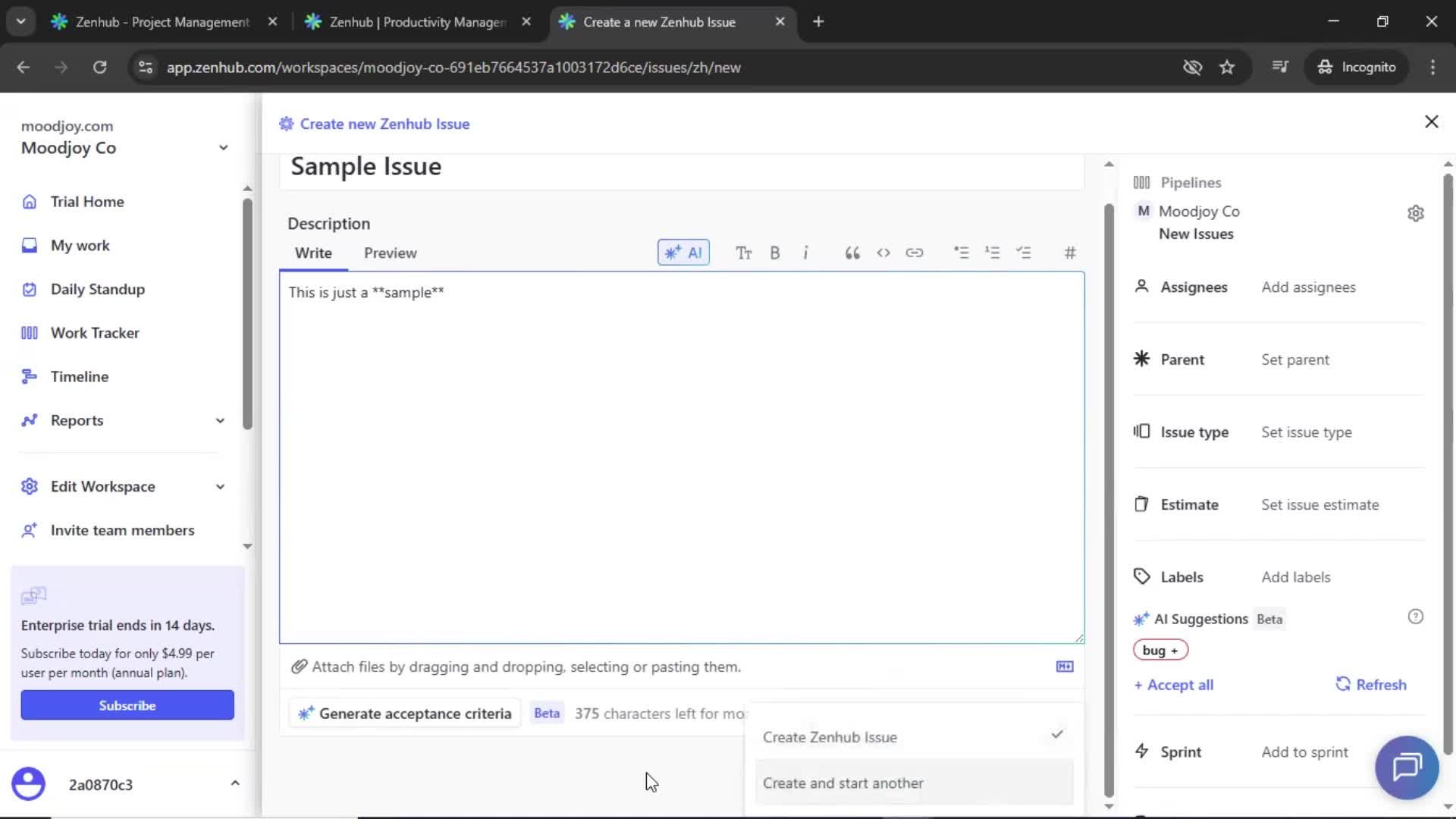This screenshot has height=819, width=1456.
Task: Toggle bold text formatting
Action: 775,253
